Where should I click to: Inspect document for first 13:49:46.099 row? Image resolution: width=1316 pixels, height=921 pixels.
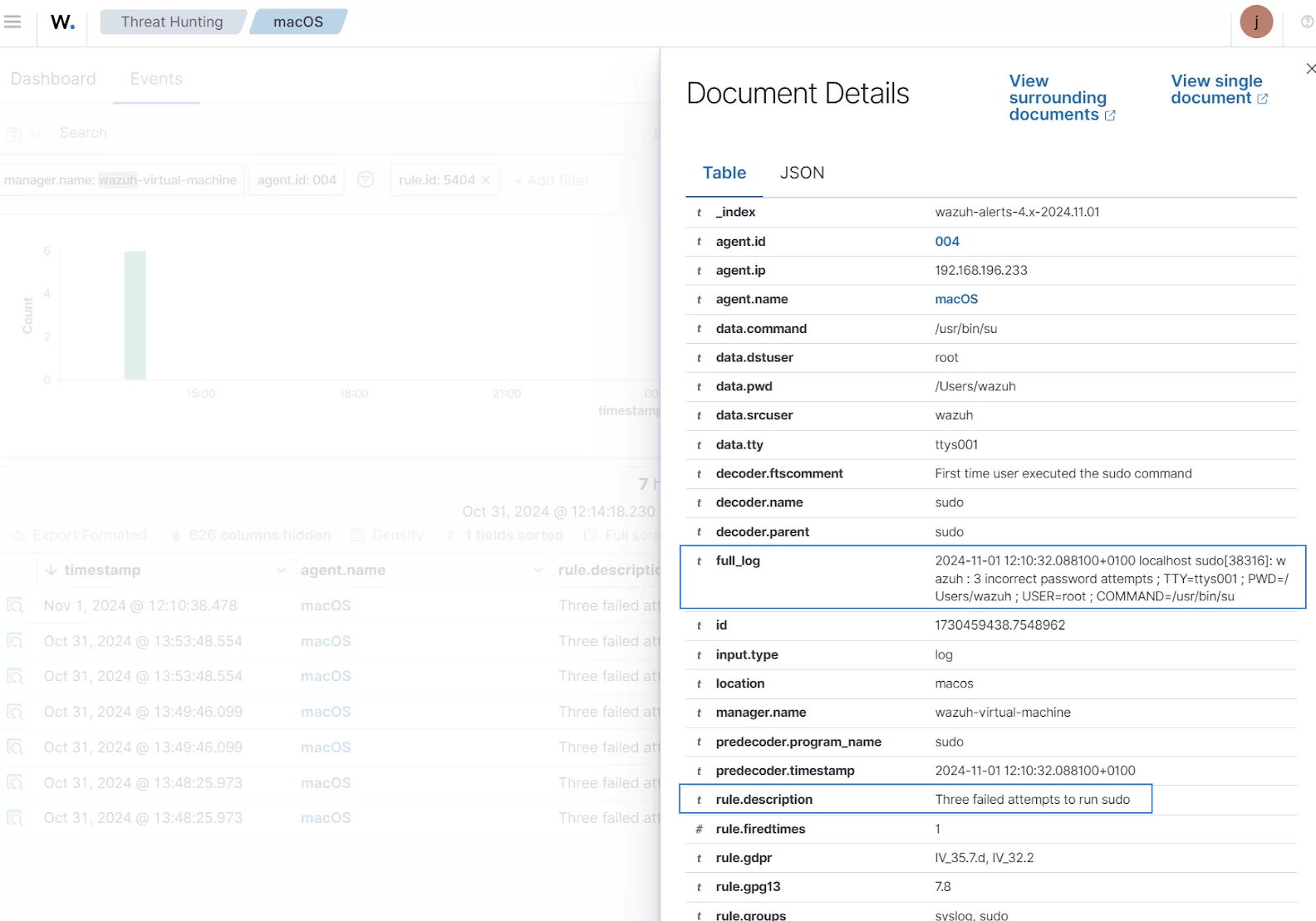tap(15, 712)
